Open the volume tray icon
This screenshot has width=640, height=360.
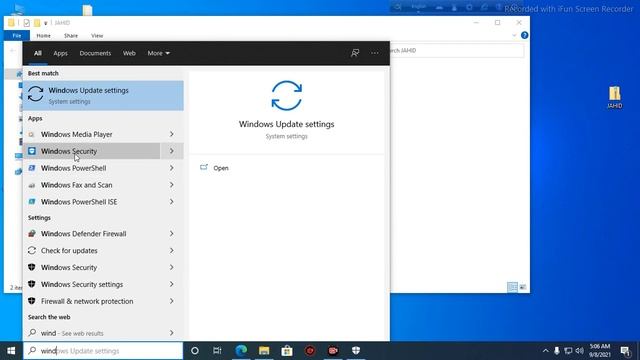pos(579,351)
